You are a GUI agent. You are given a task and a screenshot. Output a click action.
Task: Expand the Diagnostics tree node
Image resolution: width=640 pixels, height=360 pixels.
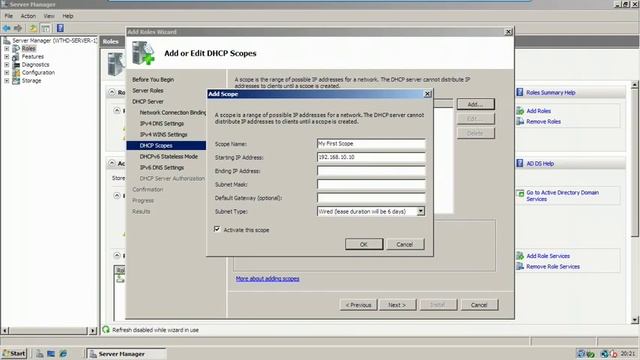(7, 64)
